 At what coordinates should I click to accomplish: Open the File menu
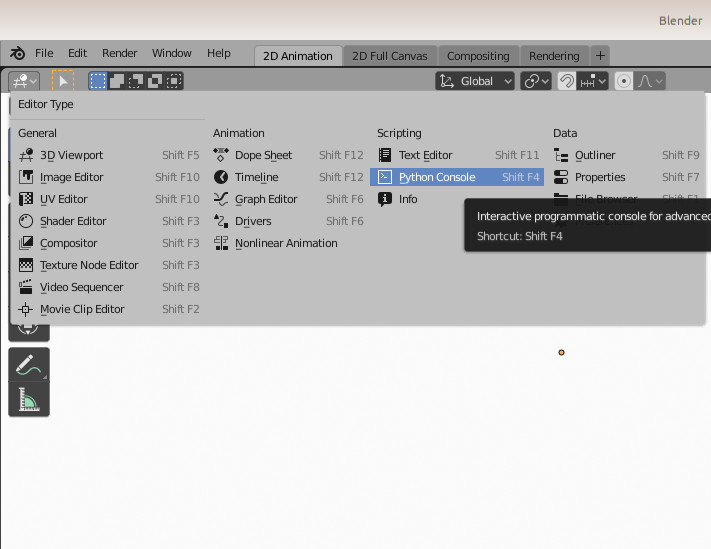[44, 53]
